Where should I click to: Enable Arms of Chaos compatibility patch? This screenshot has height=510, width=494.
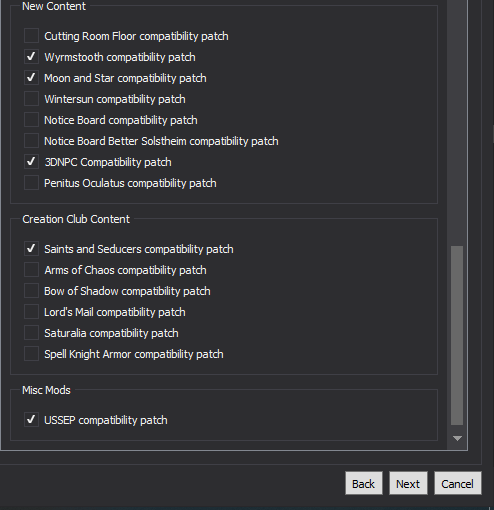point(31,270)
